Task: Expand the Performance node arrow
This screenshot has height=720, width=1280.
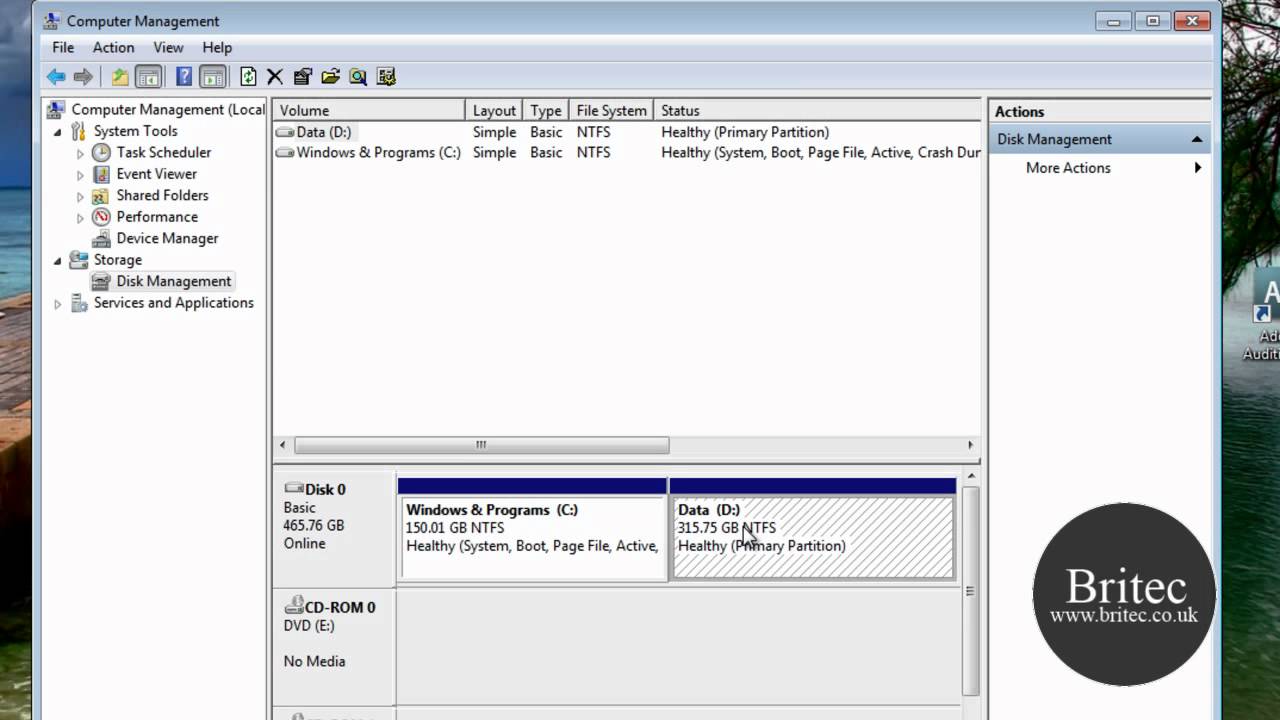Action: coord(80,217)
